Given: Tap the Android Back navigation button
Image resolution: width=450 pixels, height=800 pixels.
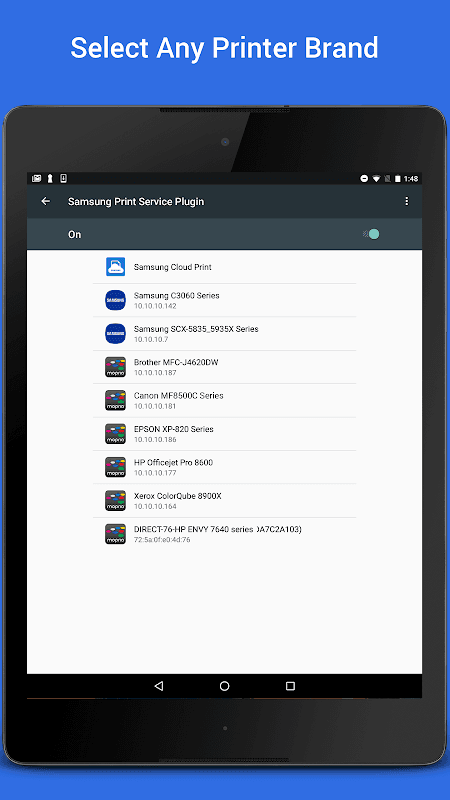Looking at the screenshot, I should coord(159,686).
